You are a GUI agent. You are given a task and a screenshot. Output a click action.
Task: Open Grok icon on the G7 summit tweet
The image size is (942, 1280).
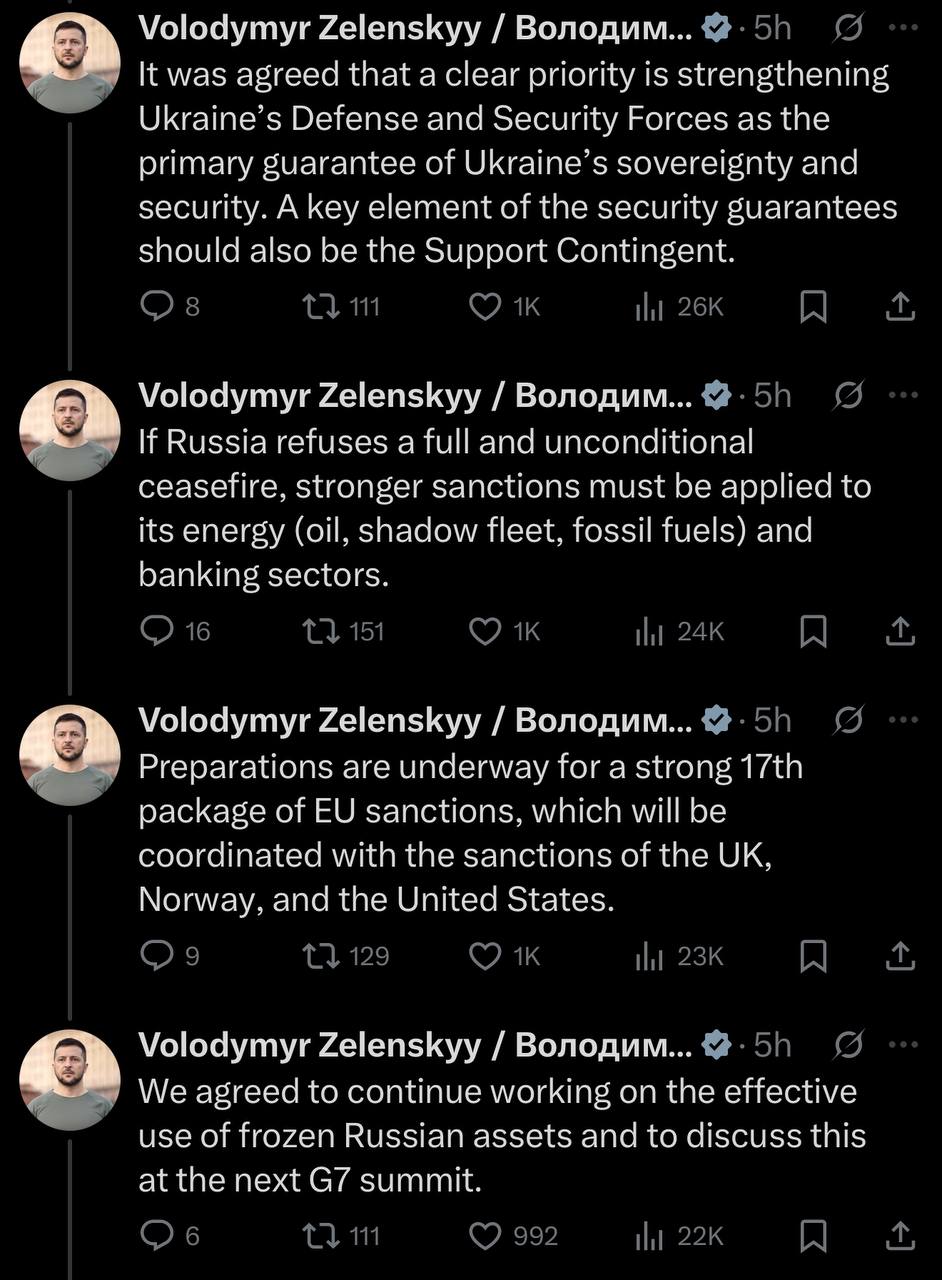tap(848, 1044)
